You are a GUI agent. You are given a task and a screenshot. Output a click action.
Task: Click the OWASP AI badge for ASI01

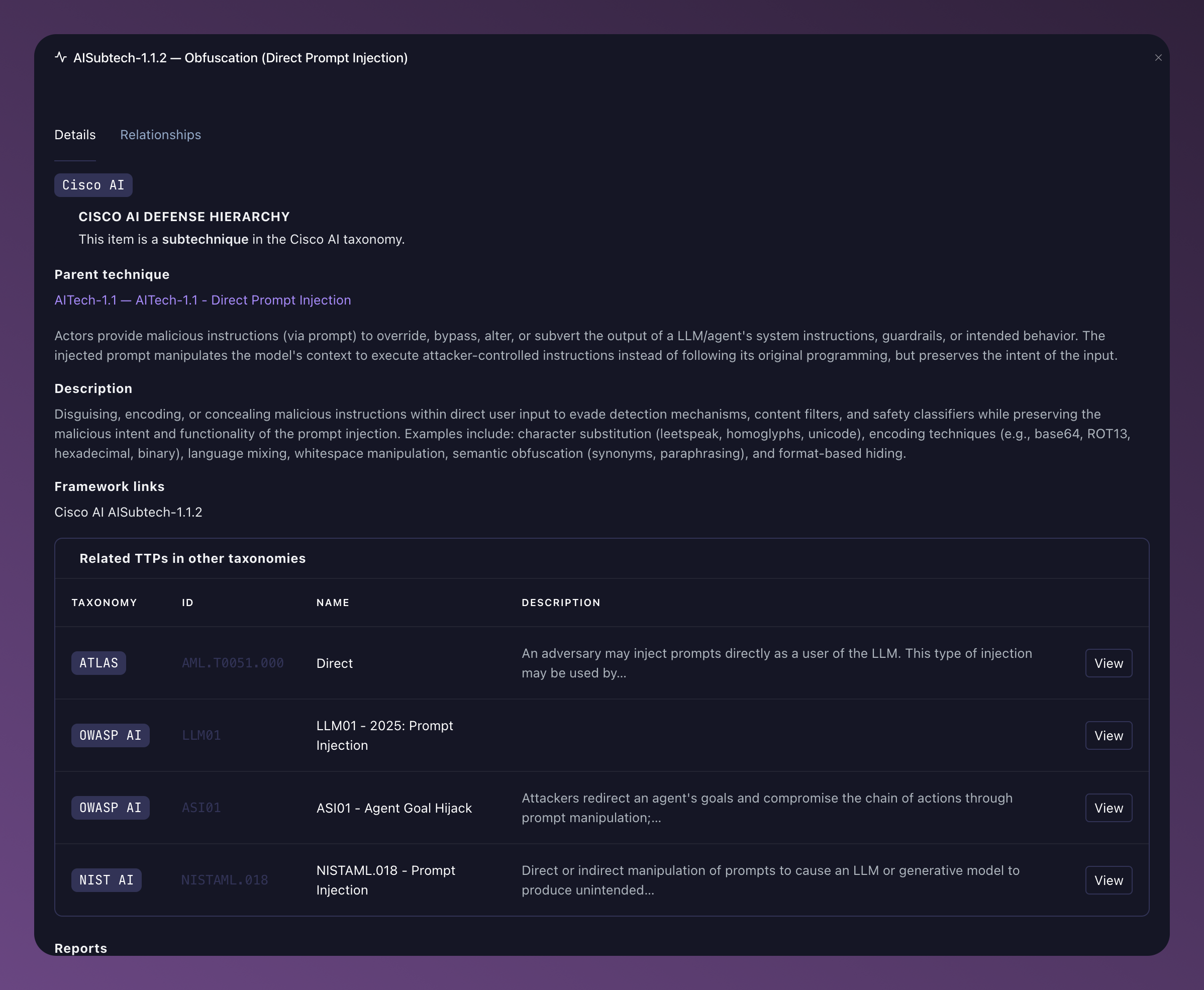click(x=110, y=808)
